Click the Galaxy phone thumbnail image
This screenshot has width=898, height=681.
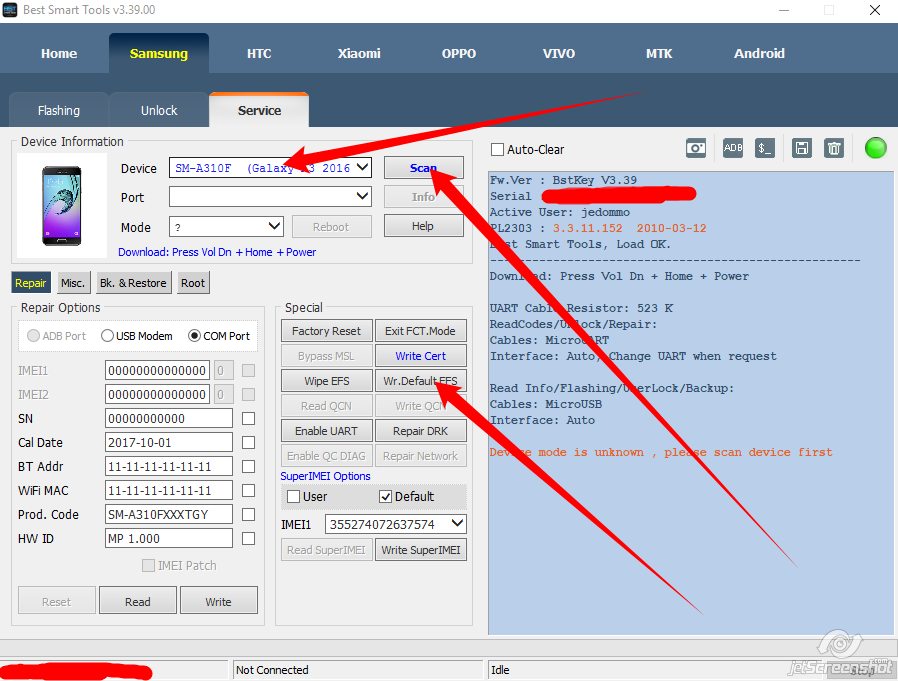tap(62, 206)
